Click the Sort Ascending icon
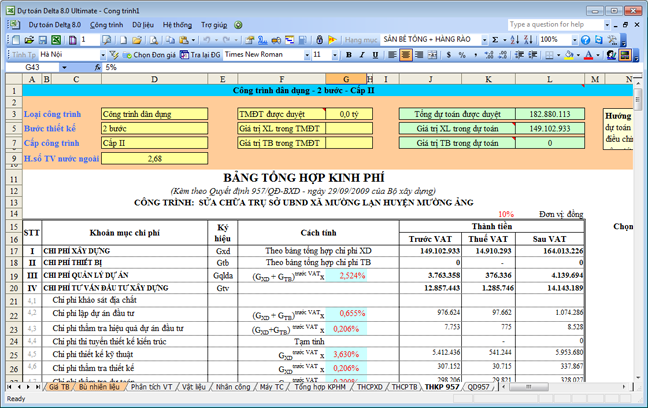Image resolution: width=648 pixels, height=408 pixels. [514, 39]
